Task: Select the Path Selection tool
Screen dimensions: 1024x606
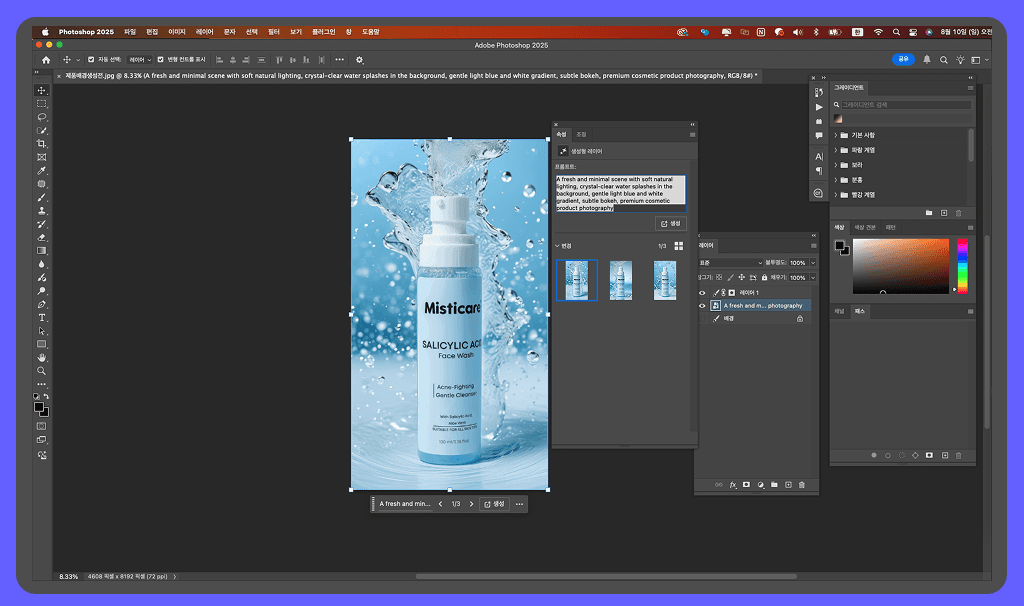Action: coord(42,331)
